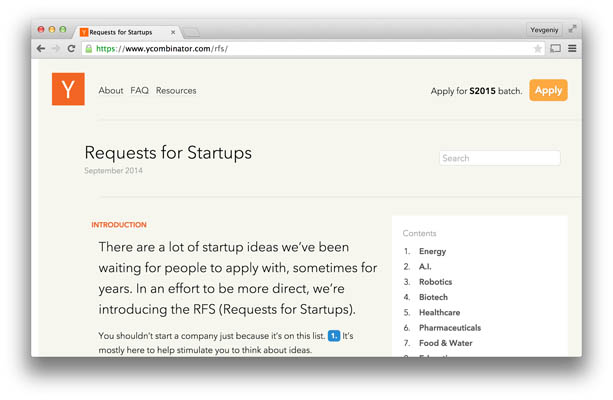Go to Robotics section from Contents
The height and width of the screenshot is (400, 613).
pos(435,282)
